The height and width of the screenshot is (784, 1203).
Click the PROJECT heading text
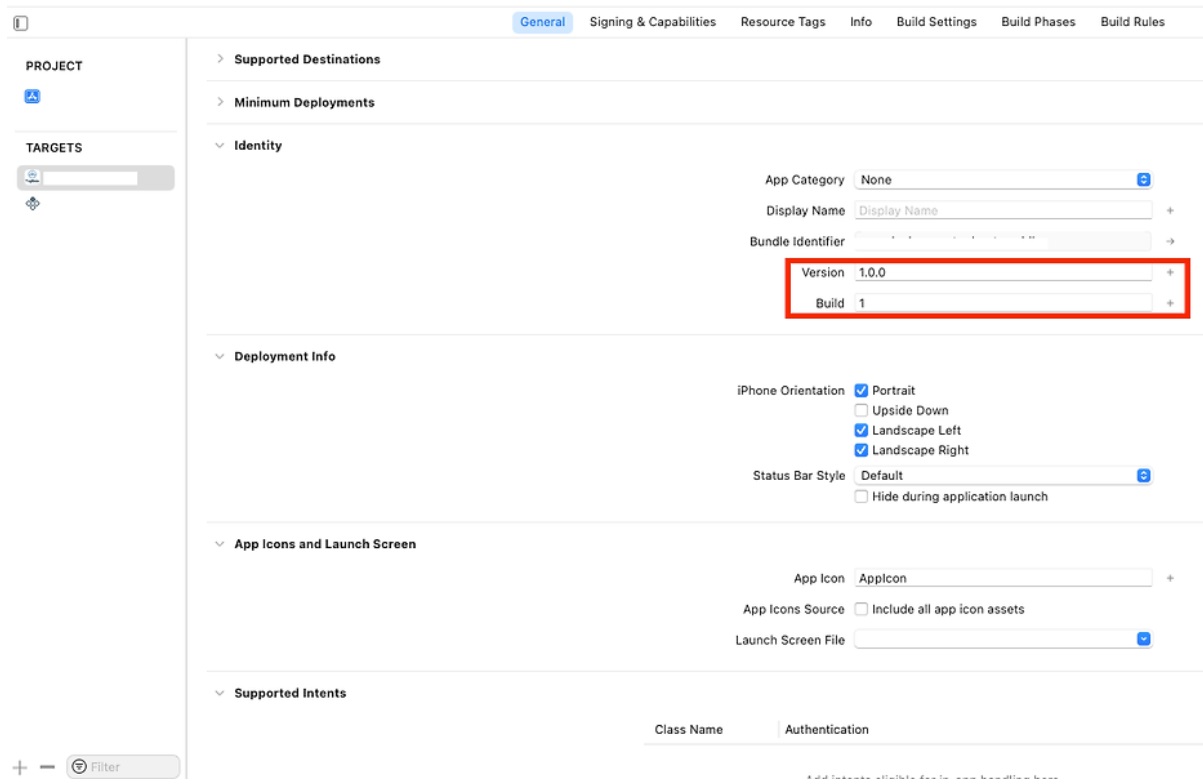pyautogui.click(x=54, y=66)
